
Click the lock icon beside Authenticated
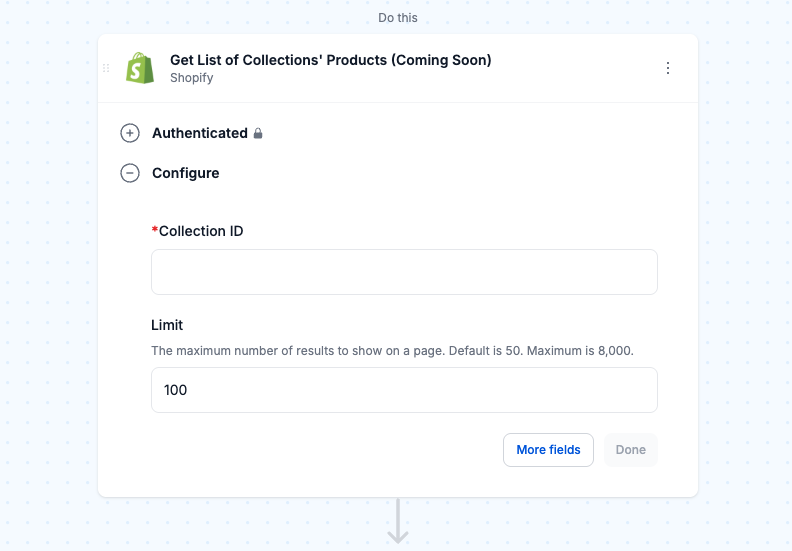coord(258,133)
